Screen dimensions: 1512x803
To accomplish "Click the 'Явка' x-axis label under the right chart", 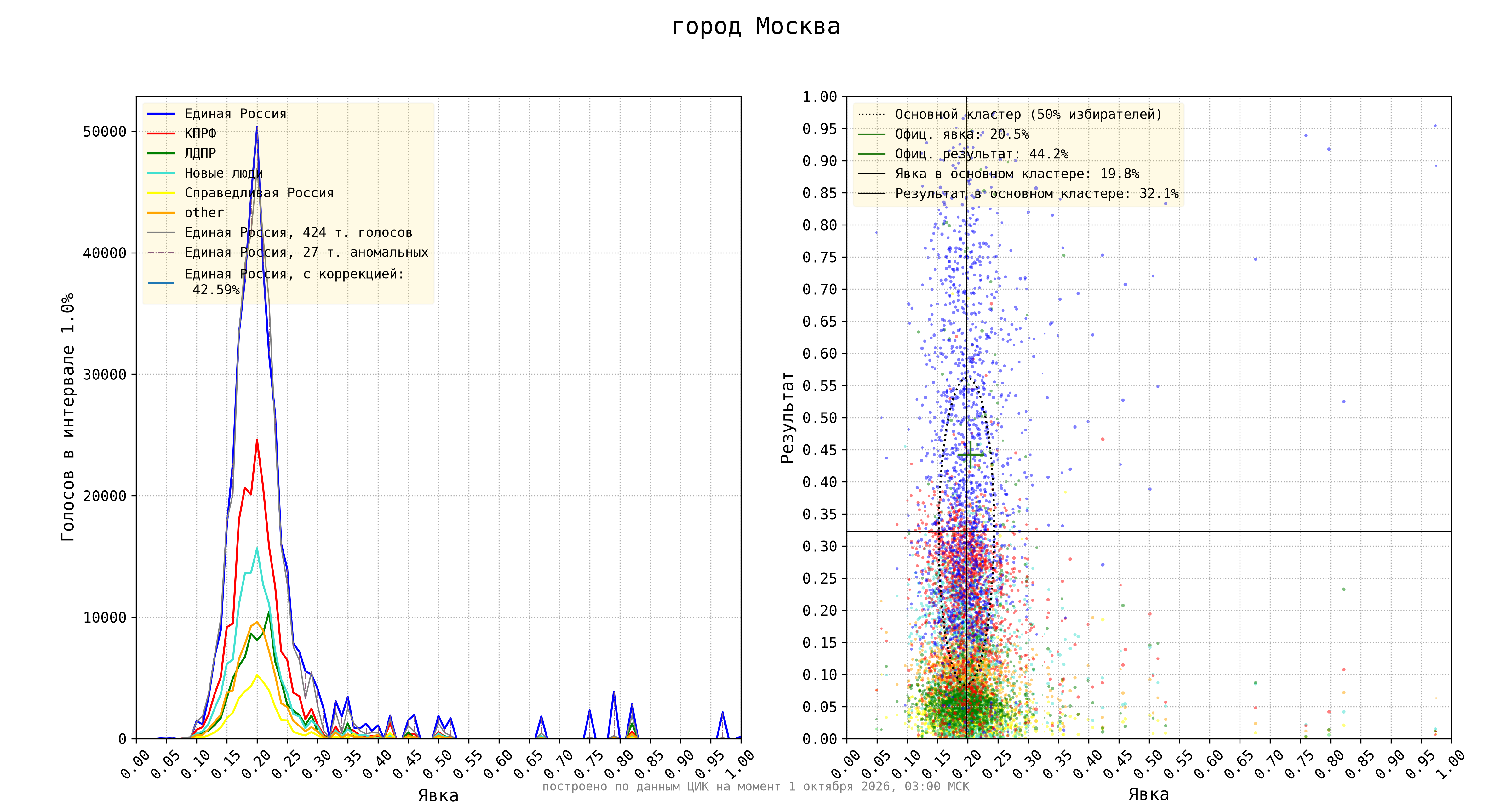I will point(1149,794).
